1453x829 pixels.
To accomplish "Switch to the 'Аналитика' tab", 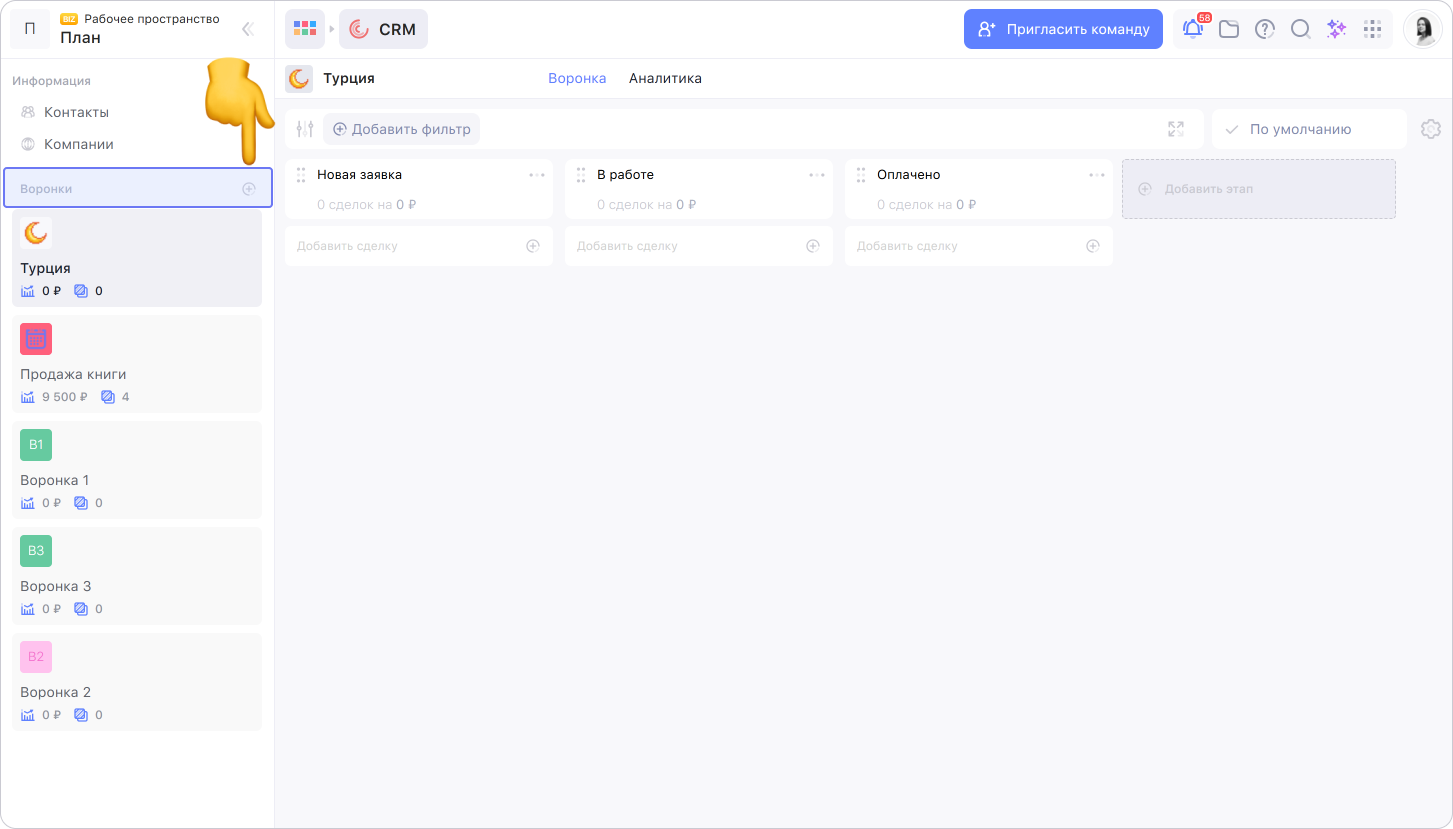I will click(665, 78).
